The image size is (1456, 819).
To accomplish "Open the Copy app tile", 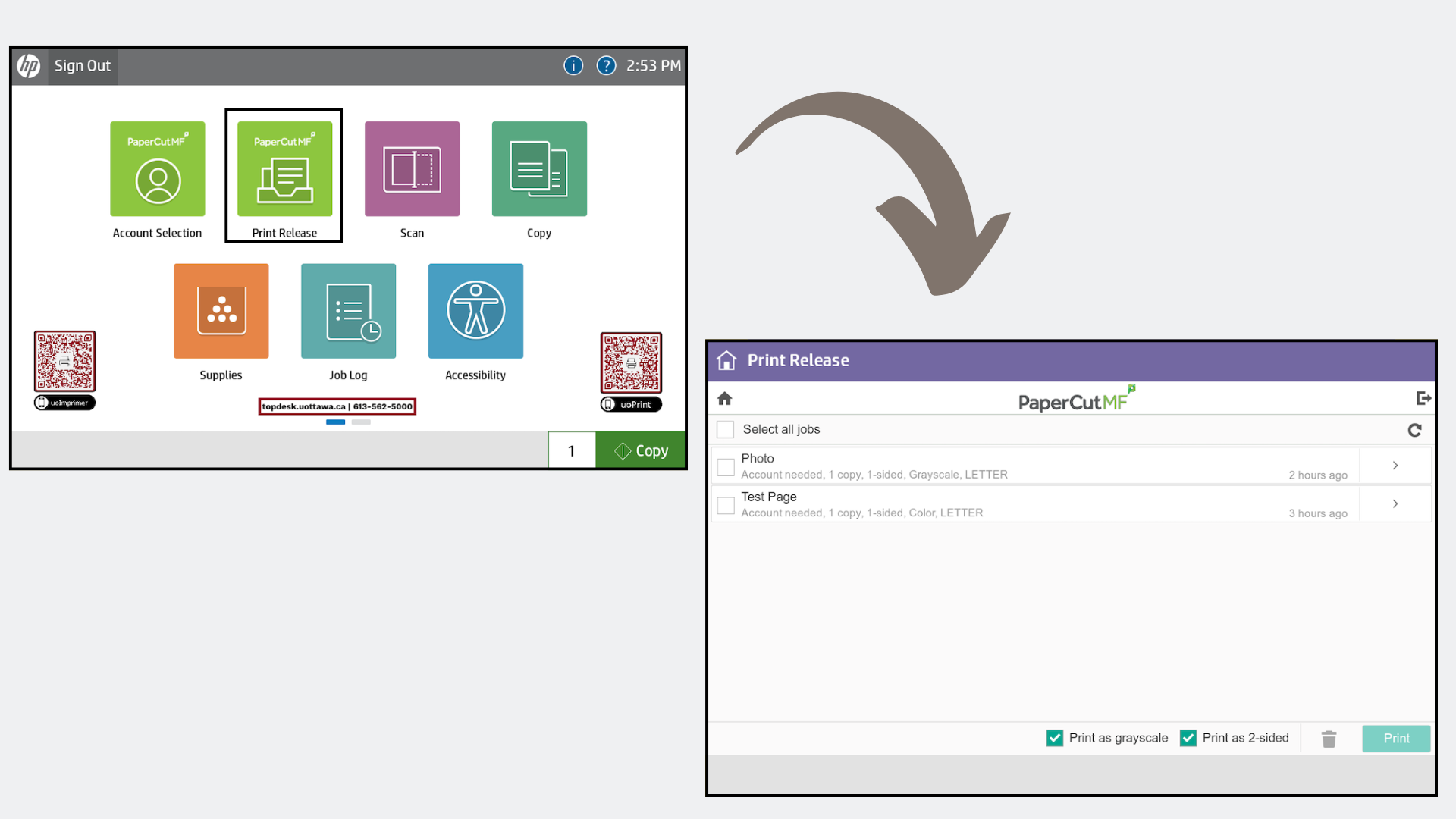I will coord(539,169).
